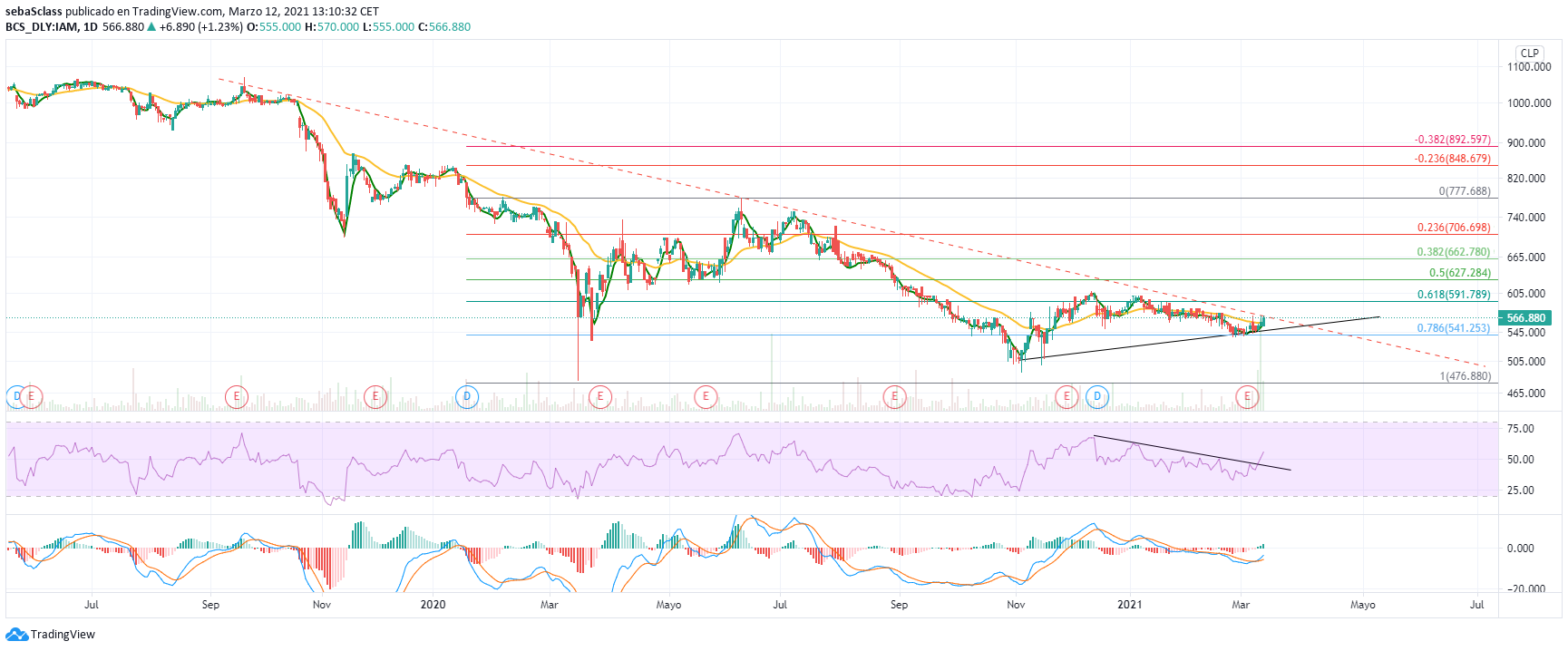This screenshot has width=1568, height=651.
Task: Click the -0.382(892.597) Fibonacci label
Action: pyautogui.click(x=1452, y=140)
